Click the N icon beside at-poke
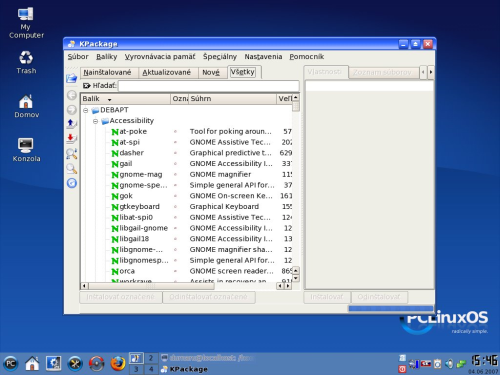The image size is (500, 375). (x=115, y=132)
